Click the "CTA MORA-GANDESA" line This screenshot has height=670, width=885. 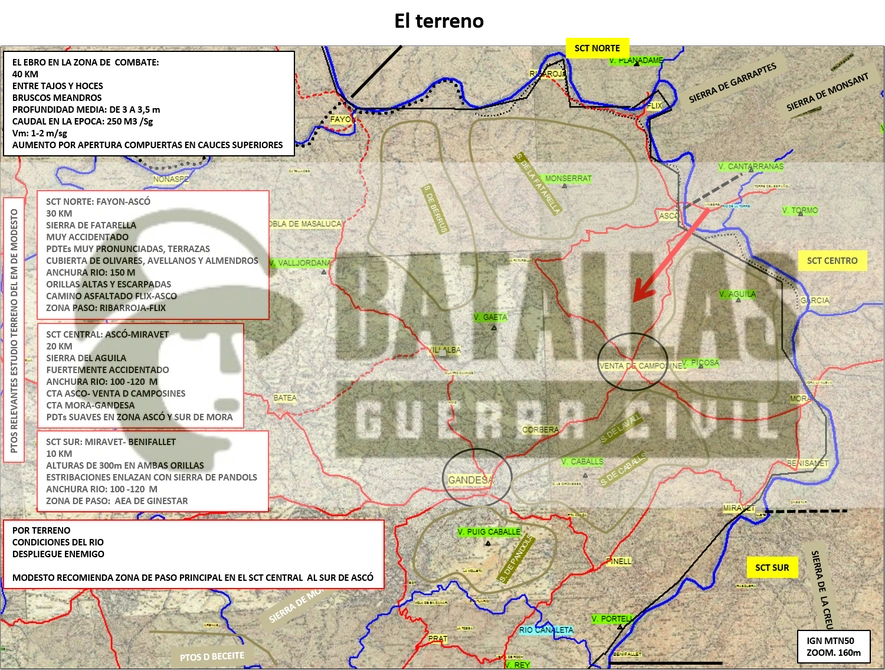click(90, 405)
